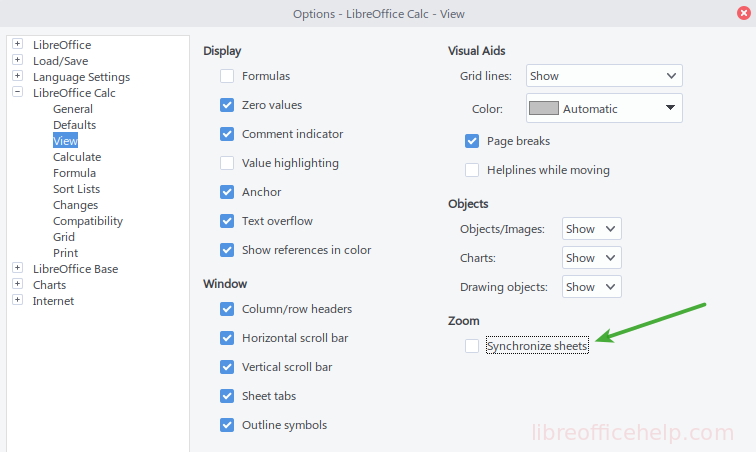The image size is (756, 452).
Task: Uncheck the Zero values checkbox
Action: pos(227,105)
